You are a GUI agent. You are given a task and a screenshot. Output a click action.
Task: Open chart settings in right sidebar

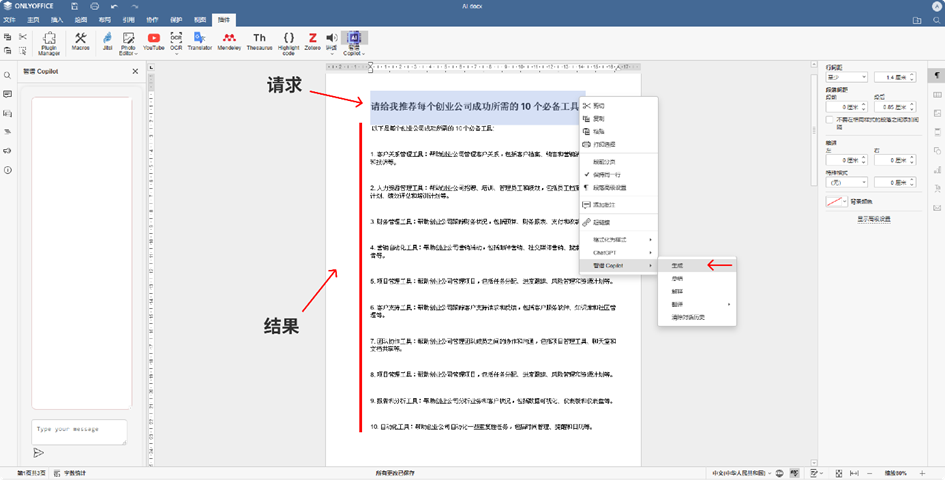tap(937, 170)
